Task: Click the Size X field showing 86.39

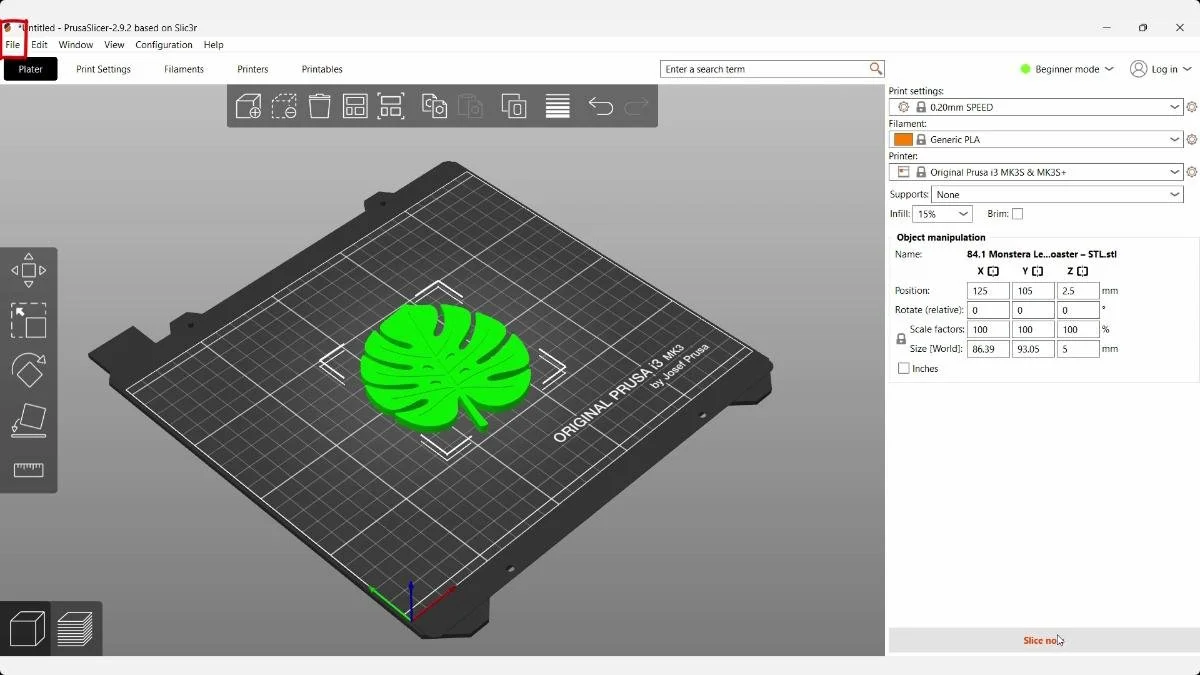Action: 988,349
